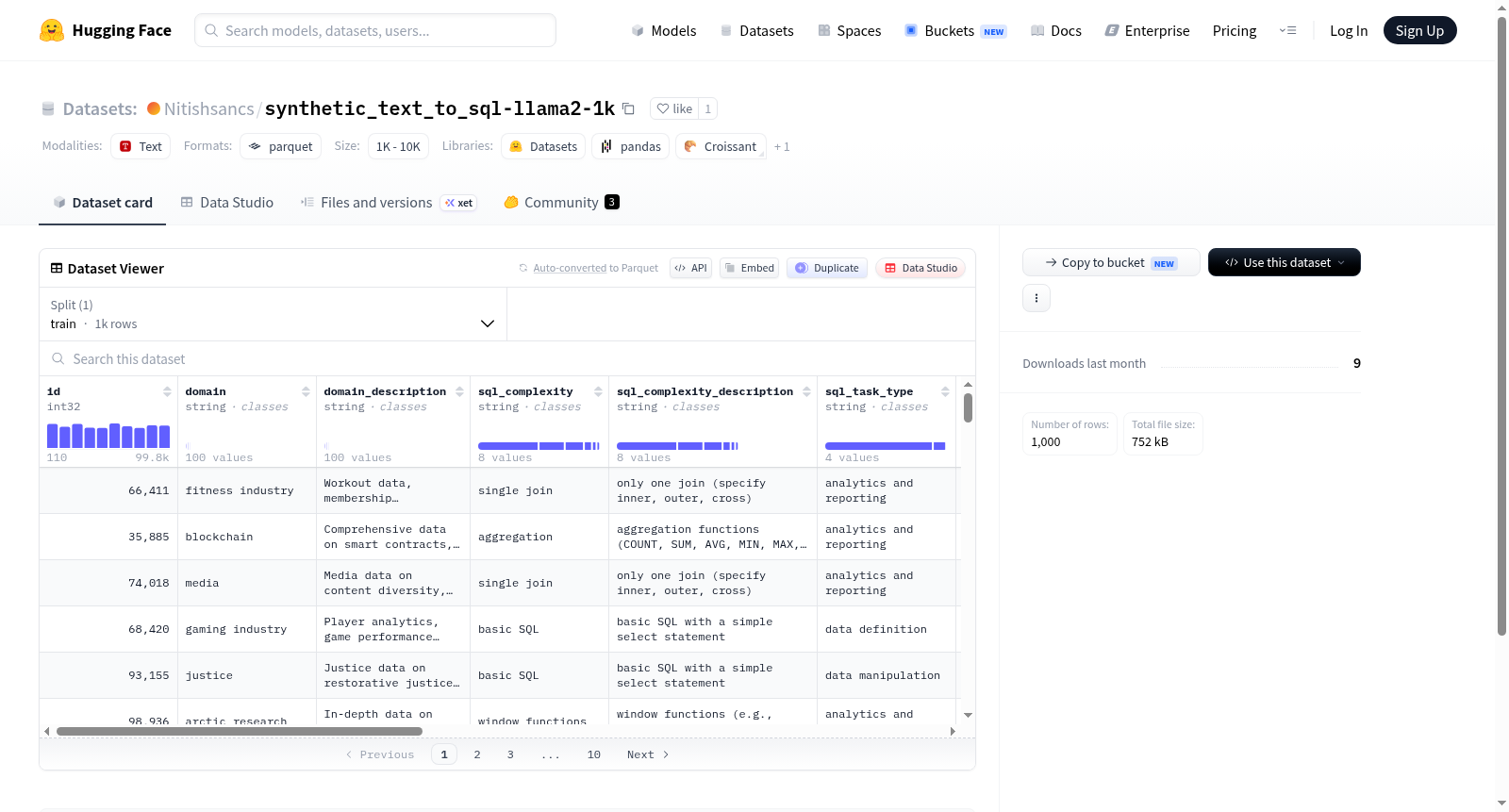Click the sql_complexity value distribution bar
This screenshot has width=1509, height=812.
[x=539, y=446]
